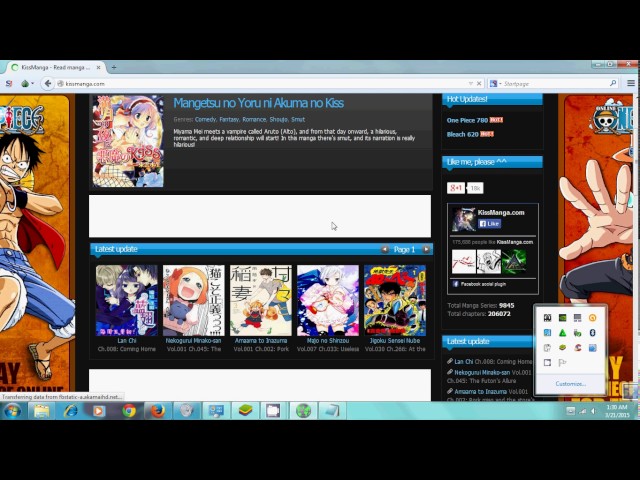The width and height of the screenshot is (640, 480).
Task: Click the Startpage search field
Action: tap(555, 84)
